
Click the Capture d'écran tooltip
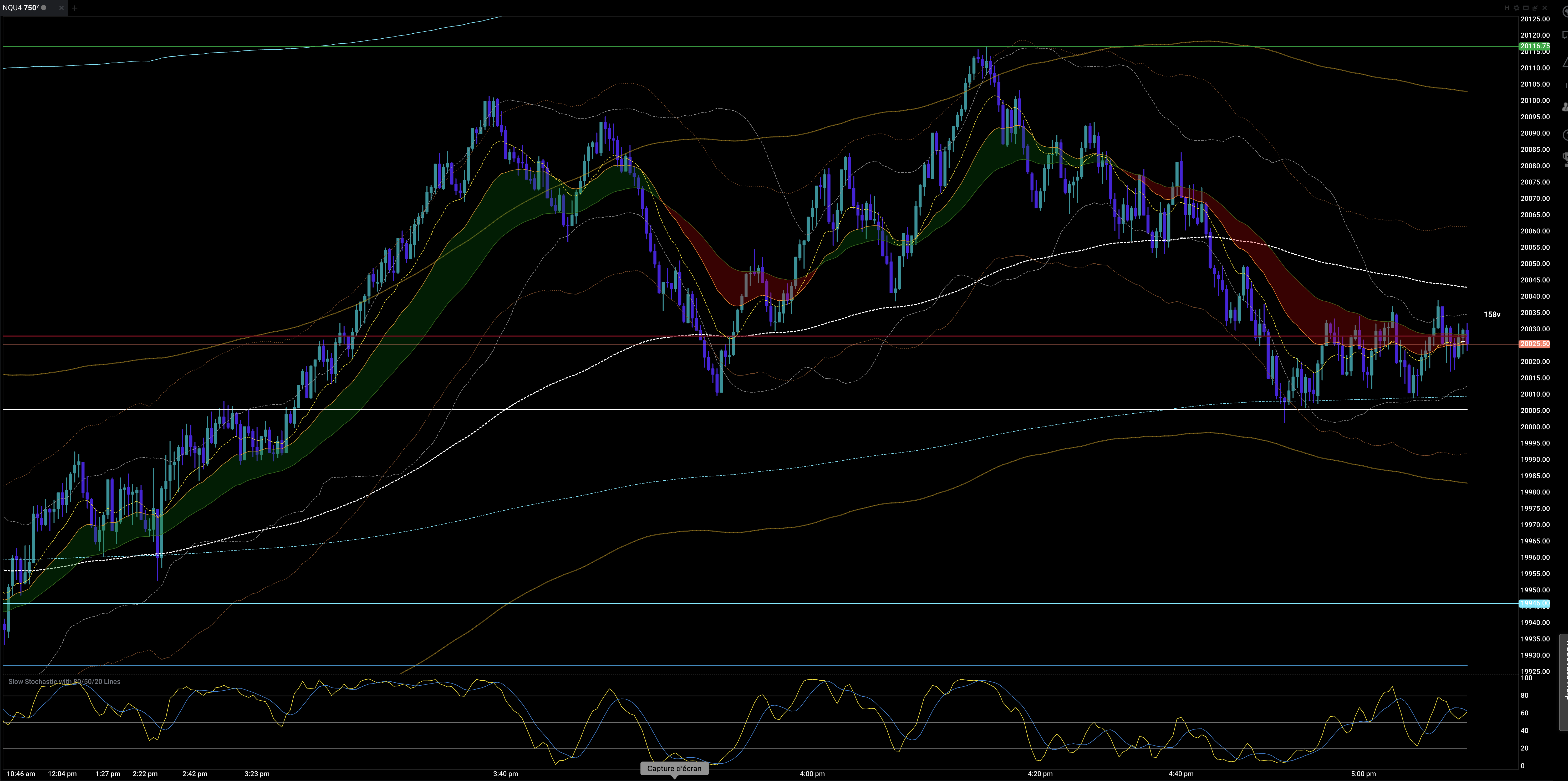(674, 768)
